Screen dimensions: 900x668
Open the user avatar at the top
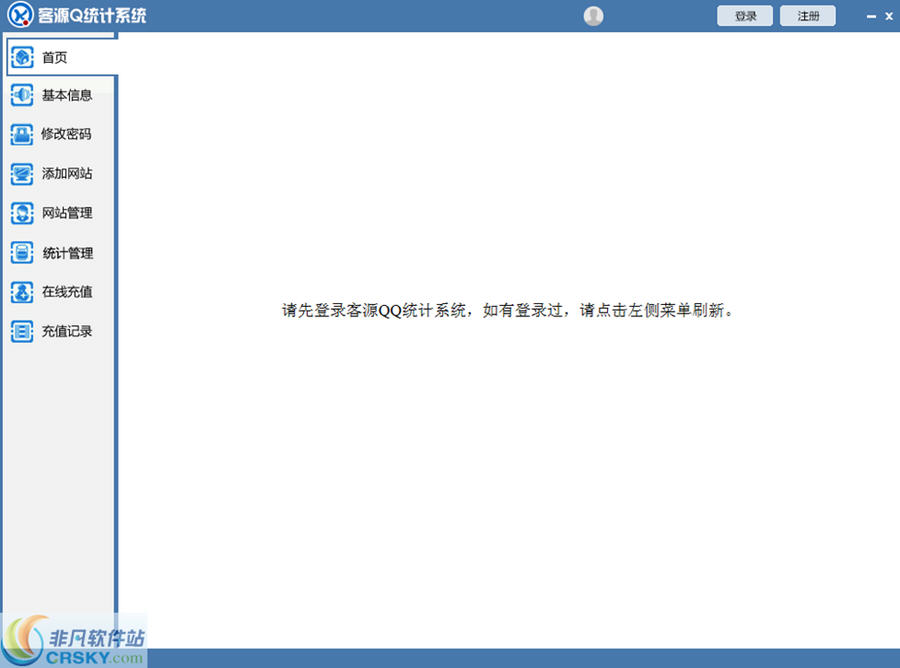593,16
